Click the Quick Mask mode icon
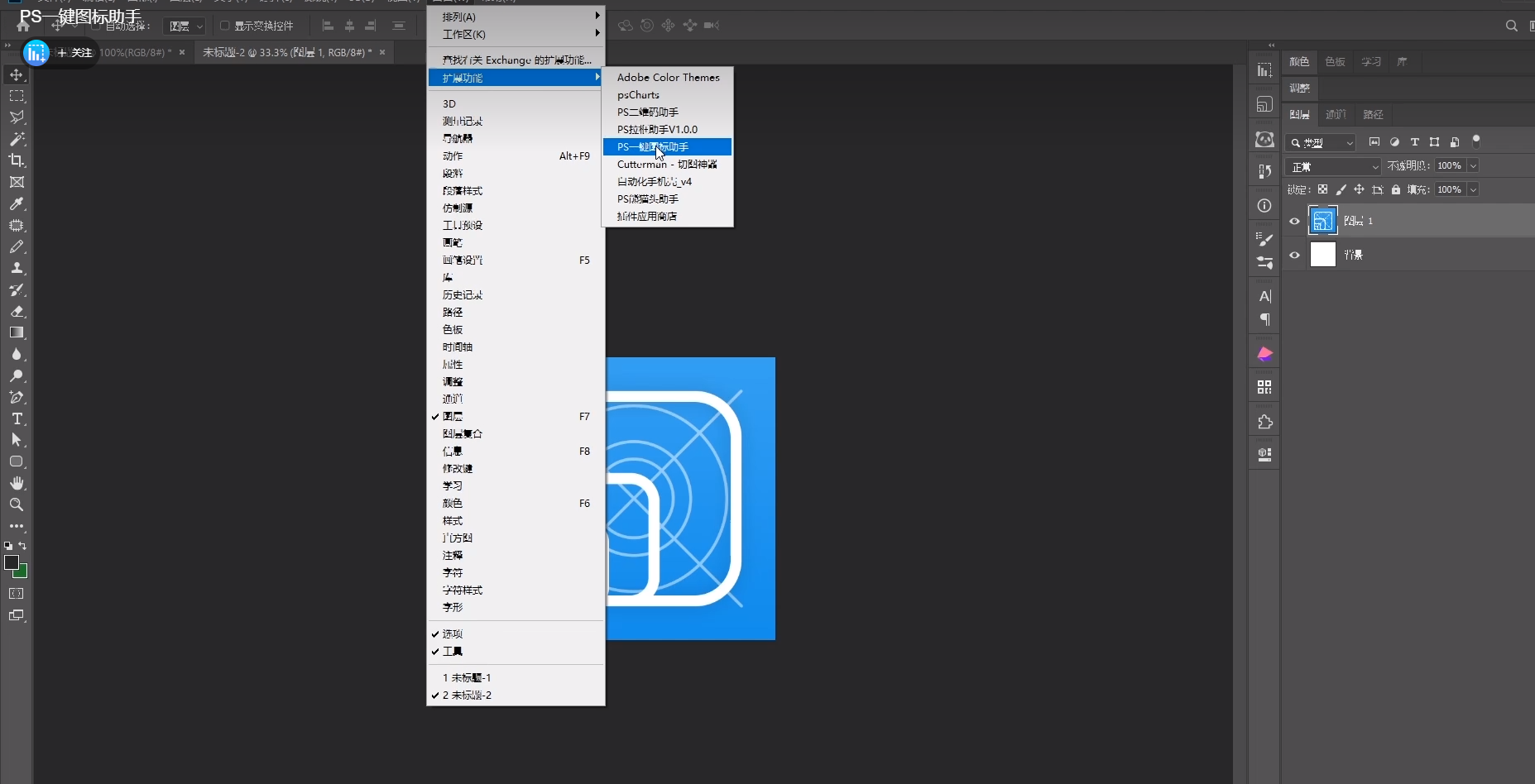This screenshot has width=1535, height=784. [x=17, y=594]
